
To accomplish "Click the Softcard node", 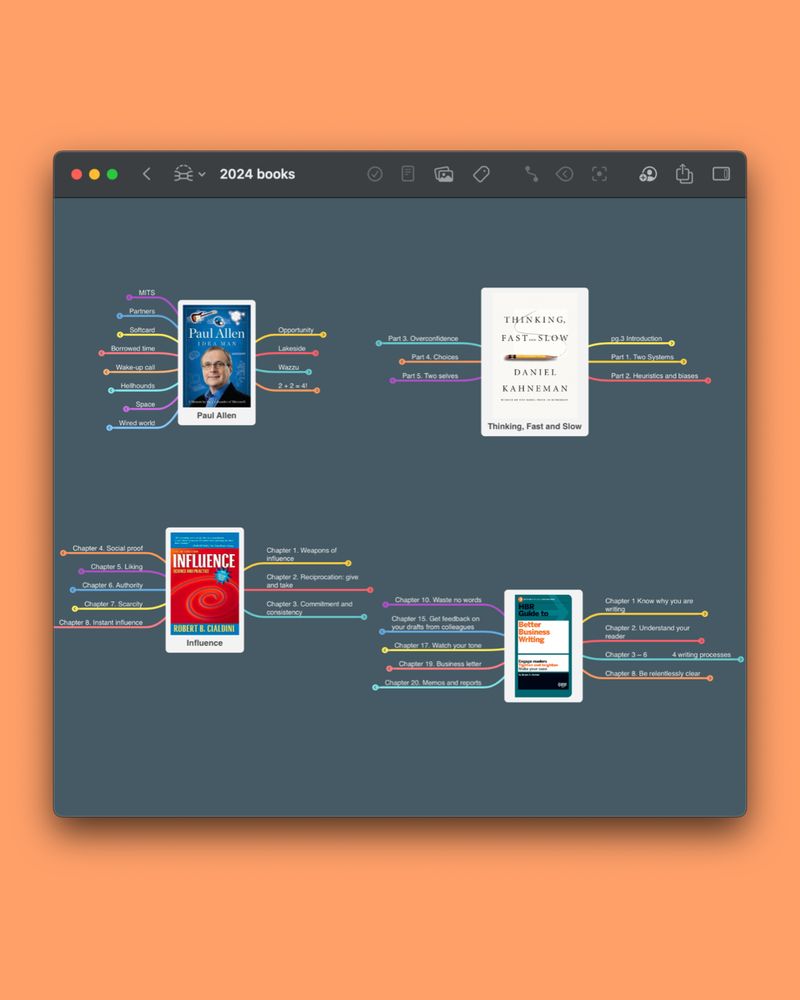I will click(x=142, y=330).
